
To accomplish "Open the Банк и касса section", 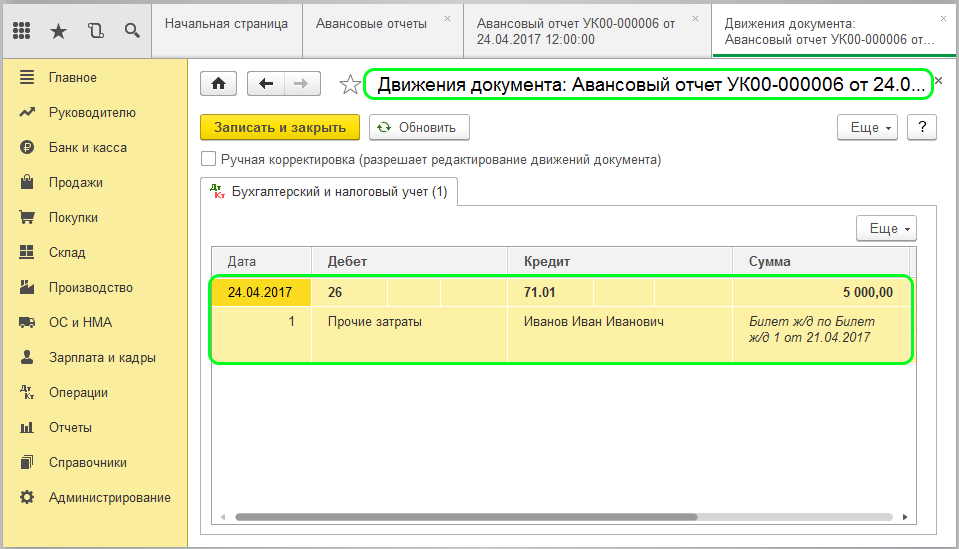I will 87,147.
